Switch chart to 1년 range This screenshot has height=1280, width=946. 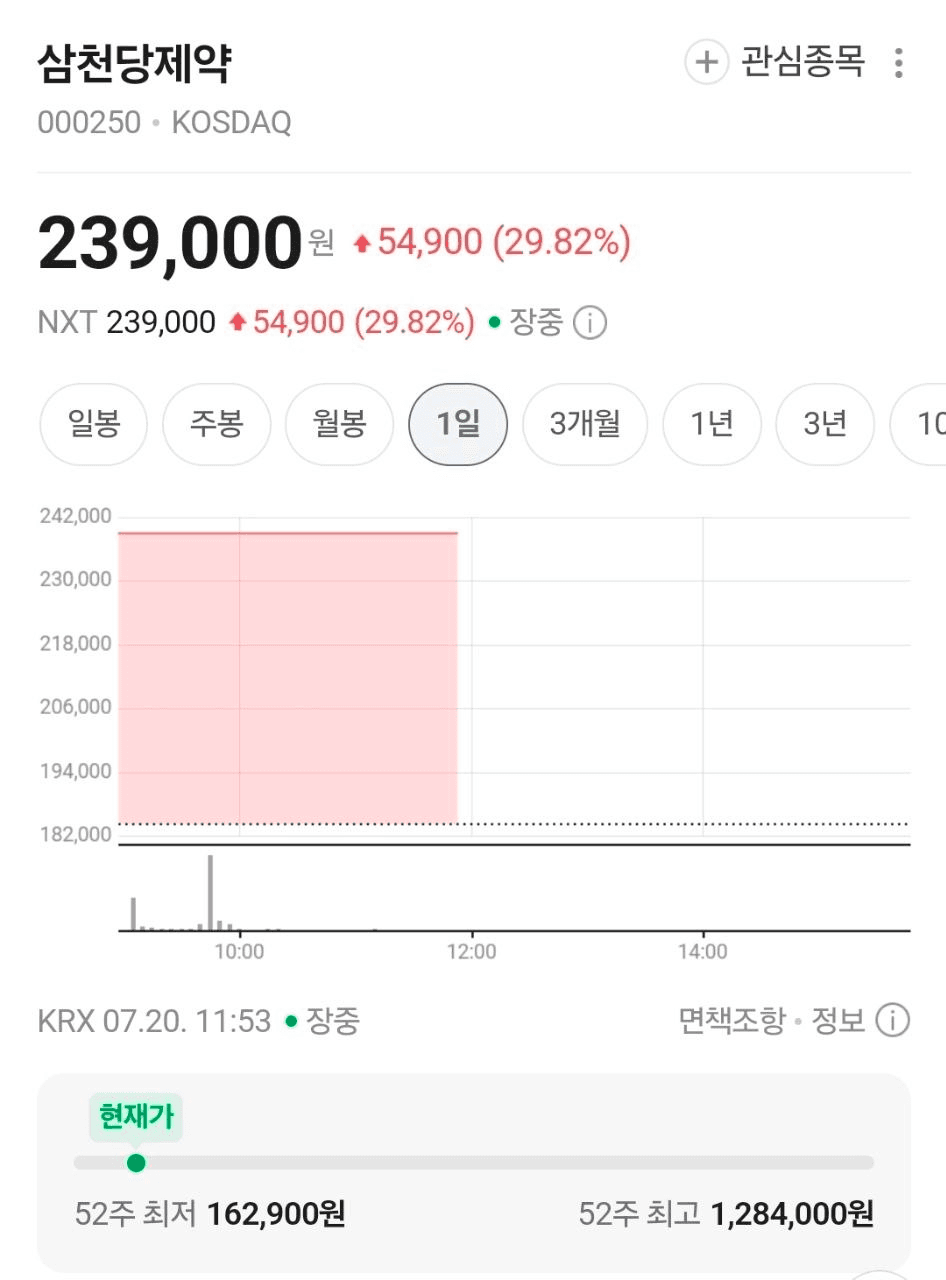tap(712, 424)
